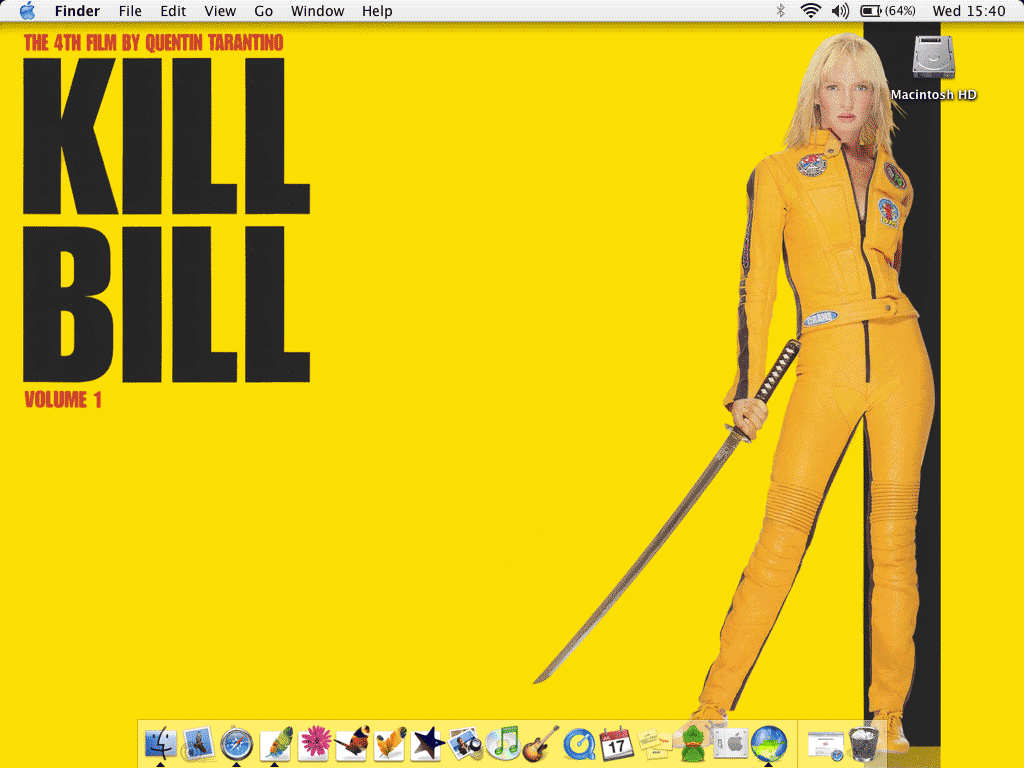Open GarageBand guitar icon
The image size is (1024, 768).
541,743
